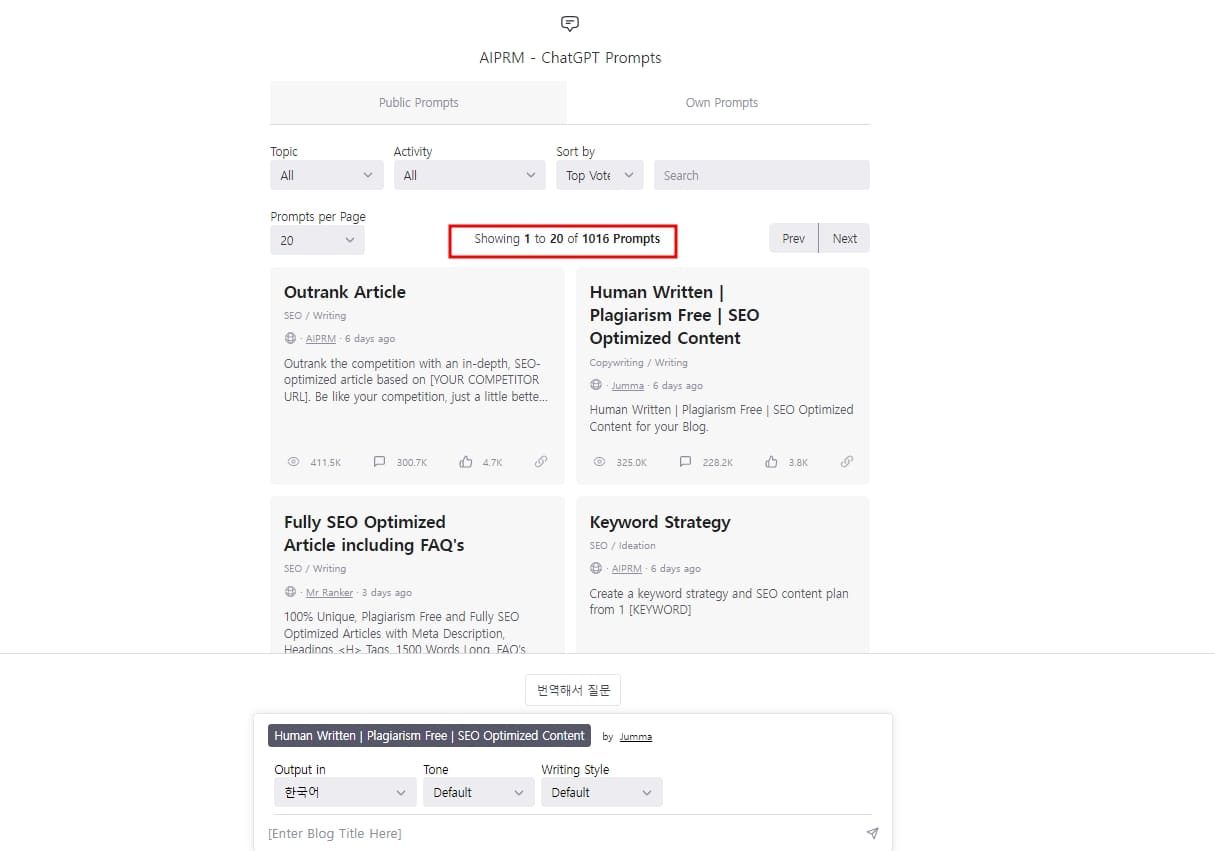This screenshot has width=1215, height=851.
Task: Click the 번역해서 질문 button
Action: point(572,689)
